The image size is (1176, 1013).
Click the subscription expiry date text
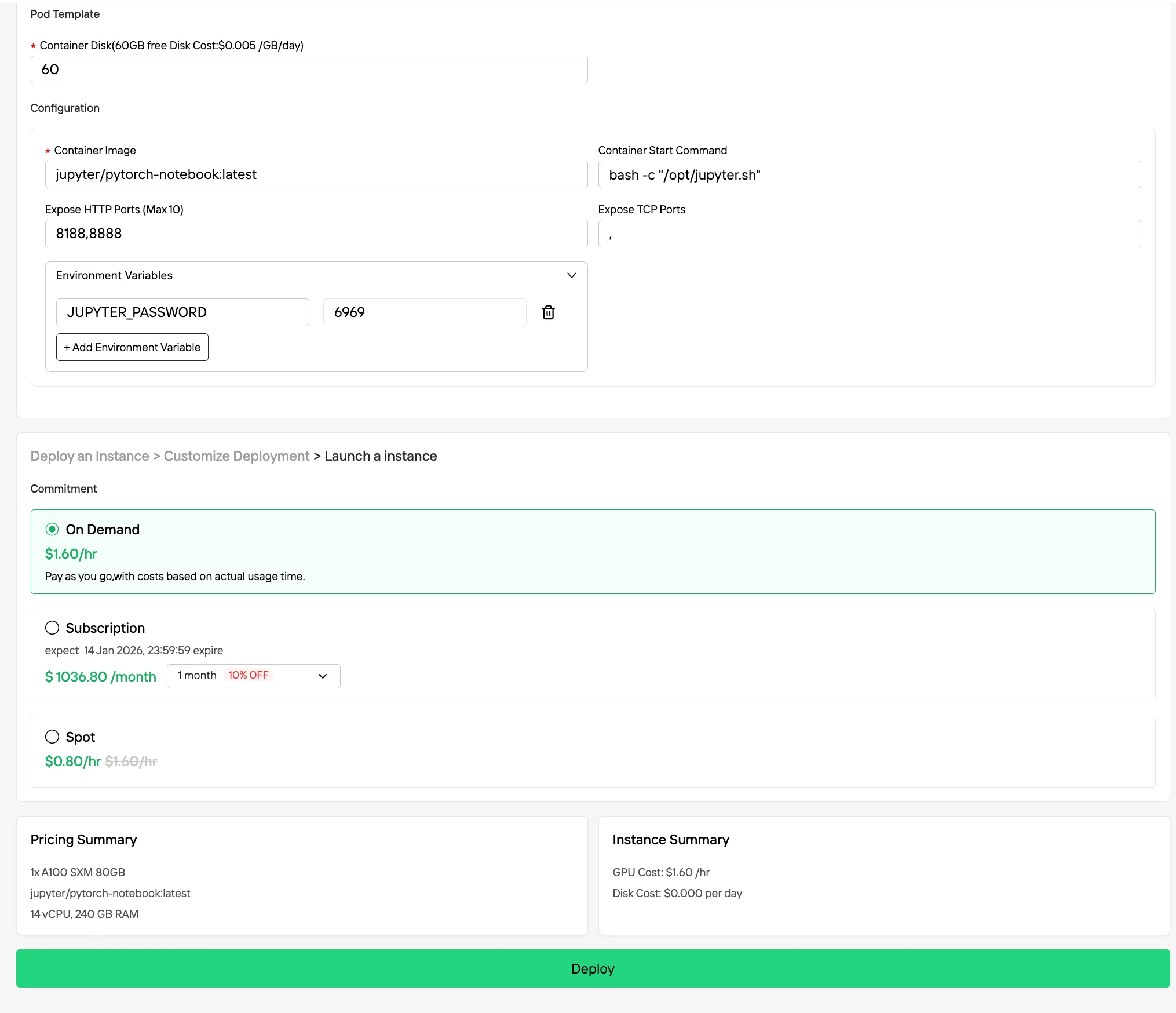134,650
